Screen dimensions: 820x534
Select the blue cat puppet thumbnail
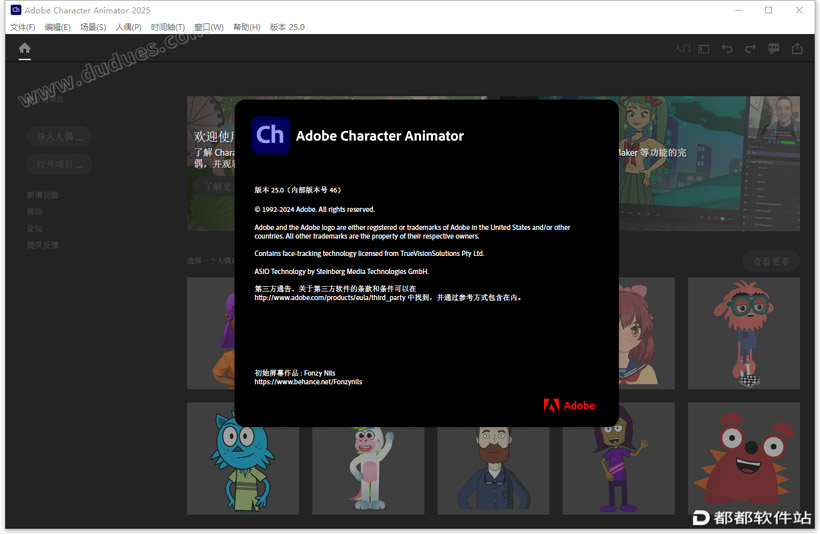(243, 458)
